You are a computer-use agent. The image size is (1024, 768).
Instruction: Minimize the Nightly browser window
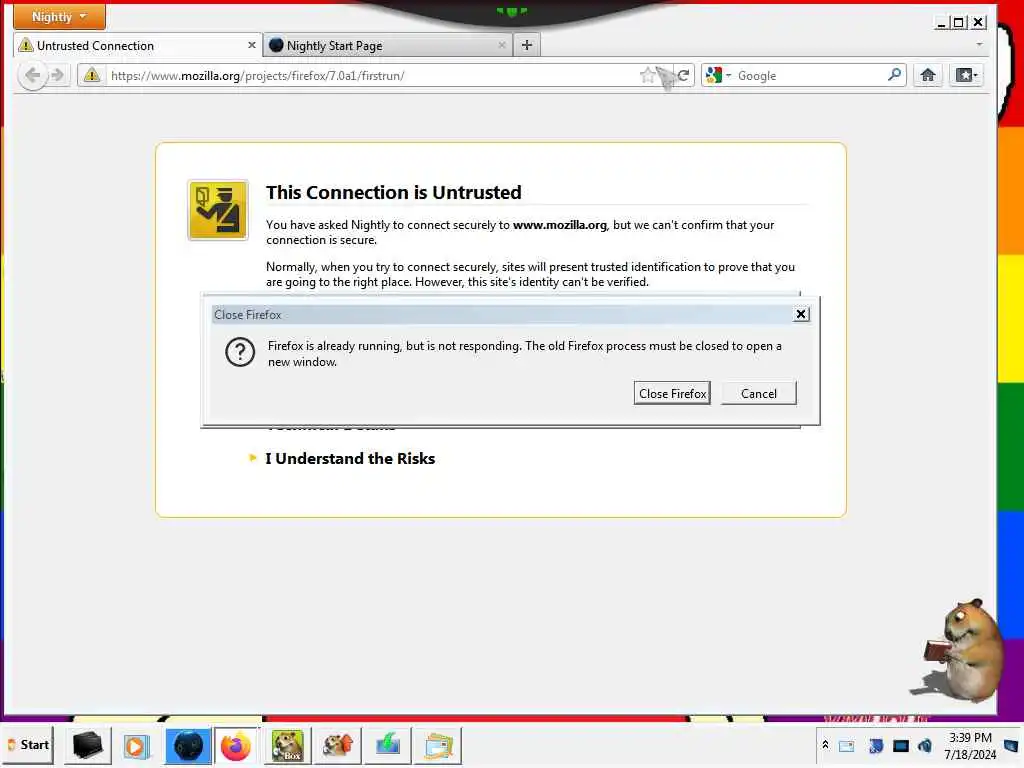tap(942, 23)
